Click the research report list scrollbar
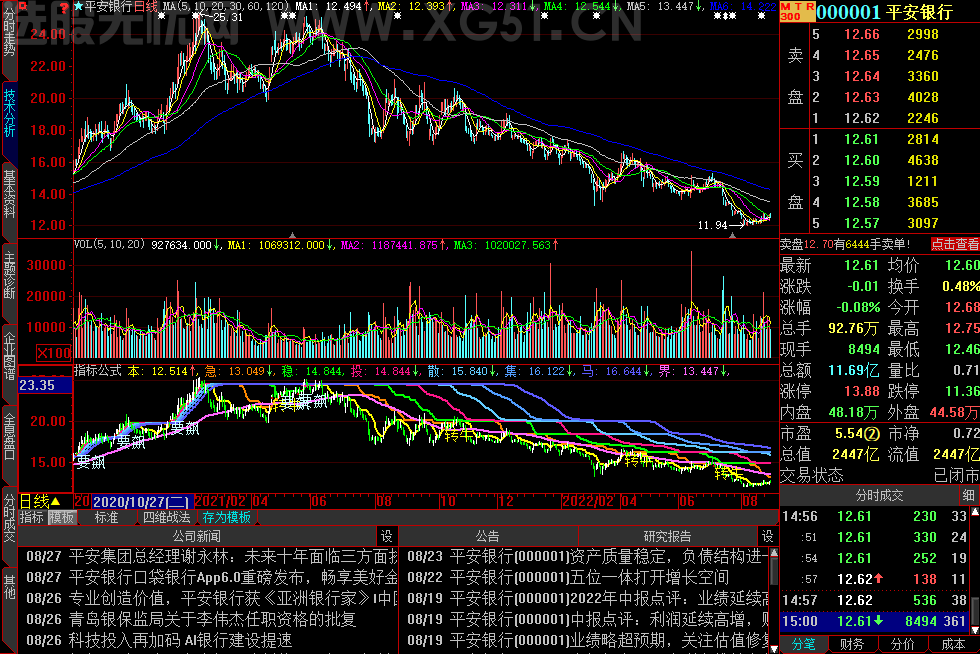 pos(774,571)
